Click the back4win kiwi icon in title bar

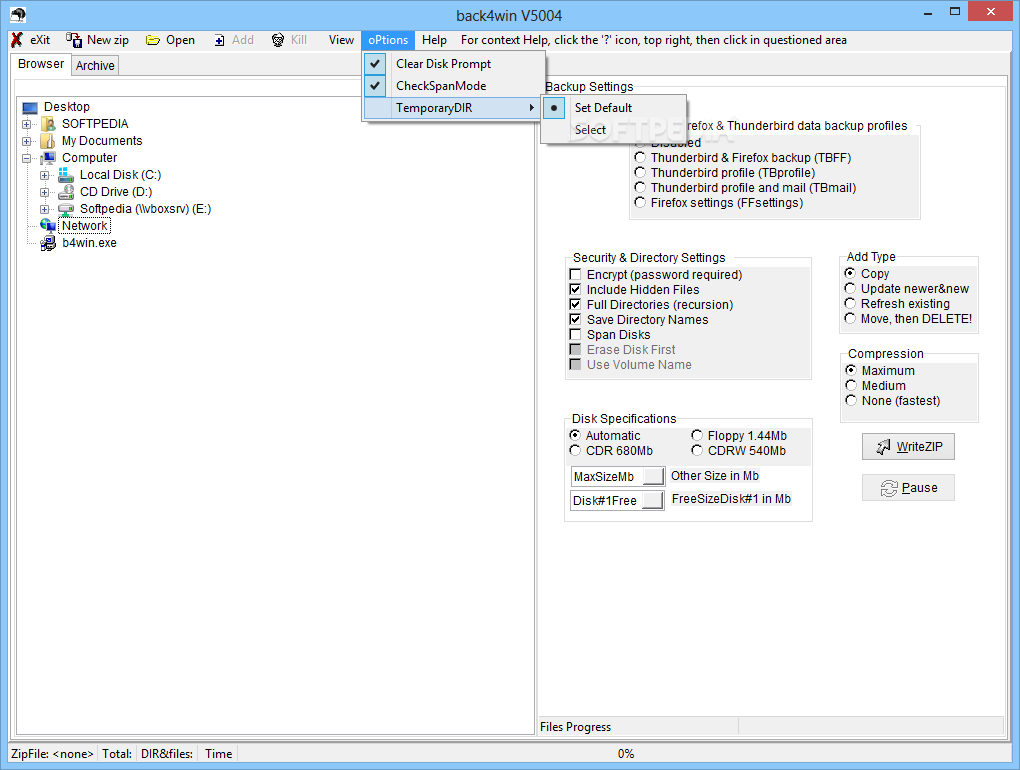click(x=18, y=14)
